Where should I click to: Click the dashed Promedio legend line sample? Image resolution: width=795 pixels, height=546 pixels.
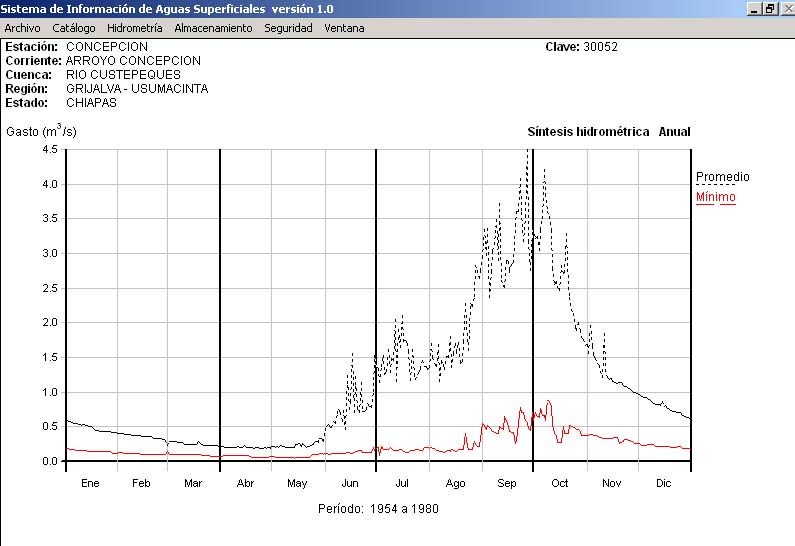(x=715, y=185)
